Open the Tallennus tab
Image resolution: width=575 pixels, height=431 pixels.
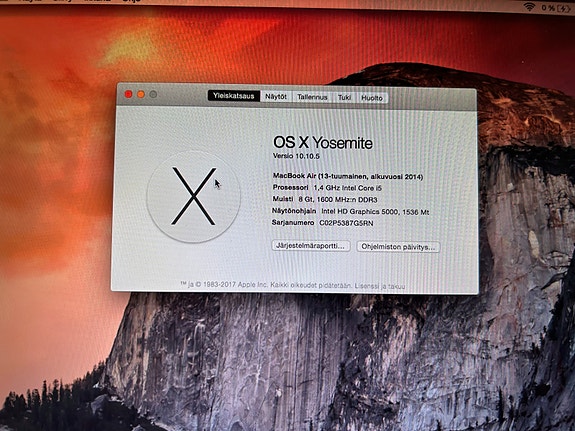[x=312, y=97]
